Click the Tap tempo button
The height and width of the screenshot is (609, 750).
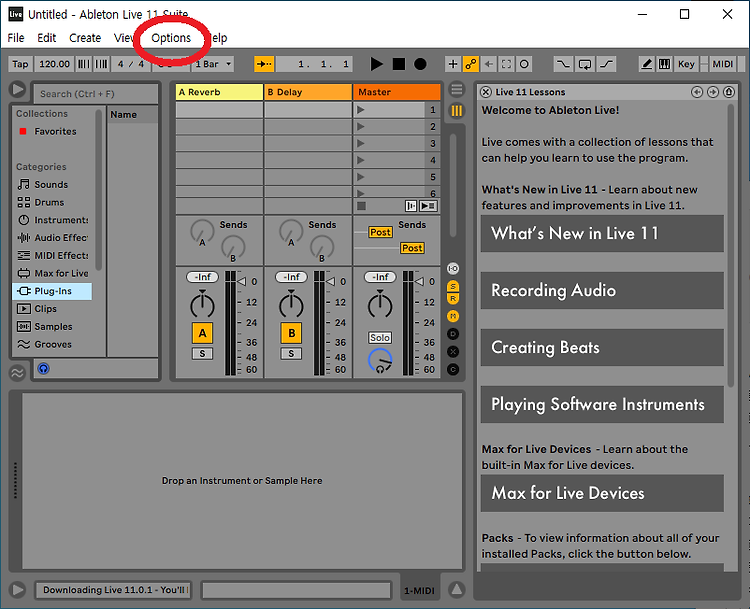[x=21, y=64]
